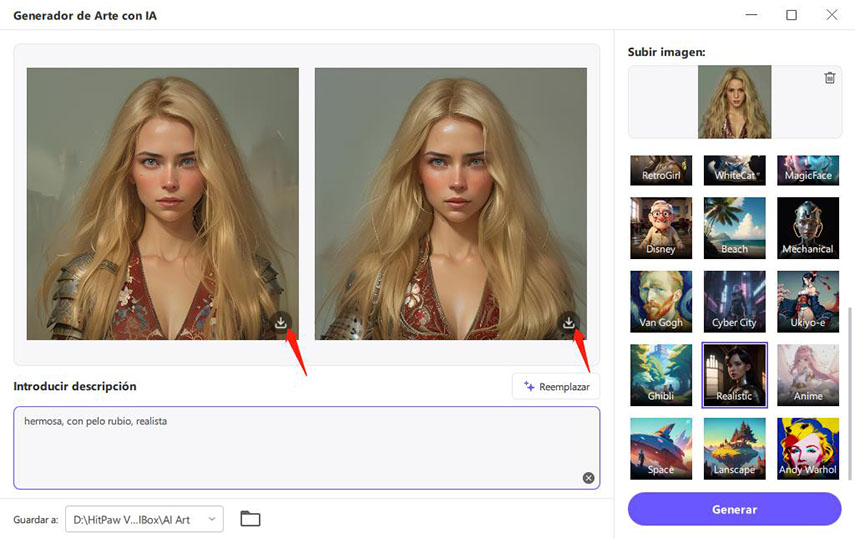Image resolution: width=855 pixels, height=539 pixels.
Task: Choose the Van Gogh style
Action: (x=661, y=301)
